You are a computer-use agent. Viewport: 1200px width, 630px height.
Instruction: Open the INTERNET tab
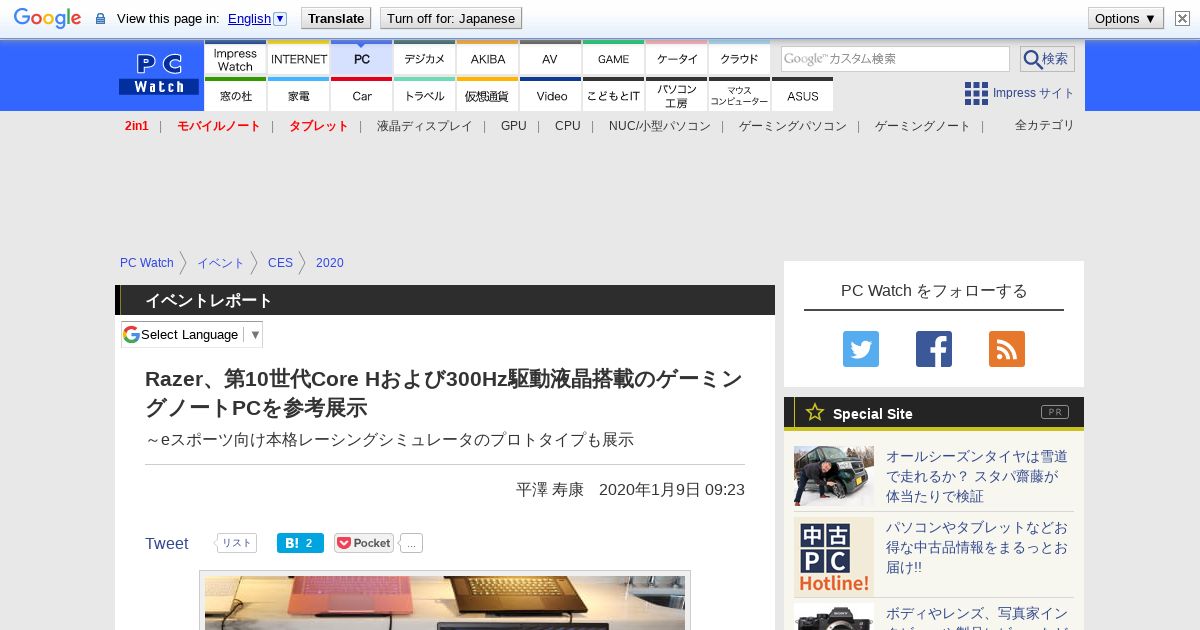[x=299, y=59]
